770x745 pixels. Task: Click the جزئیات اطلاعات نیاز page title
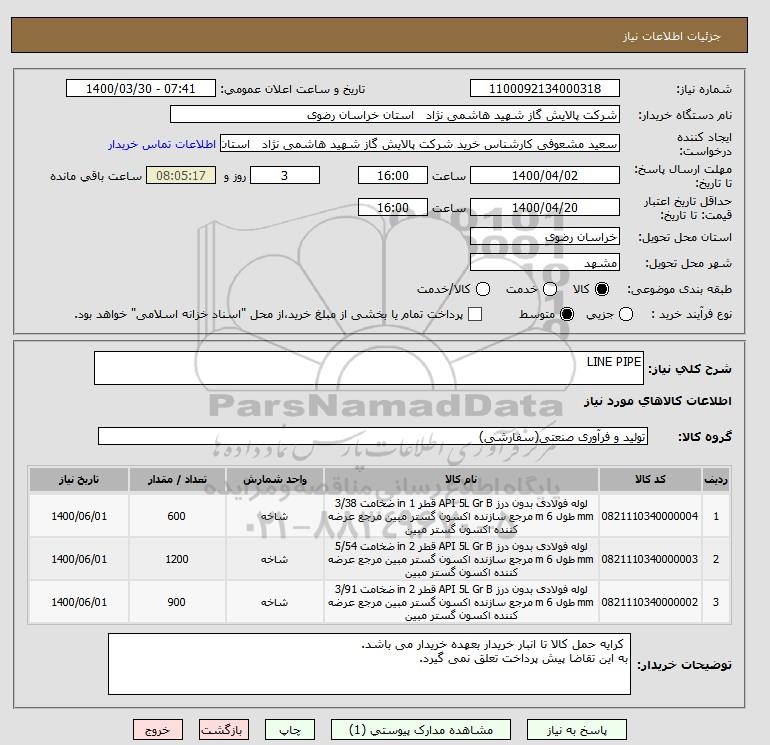[671, 36]
